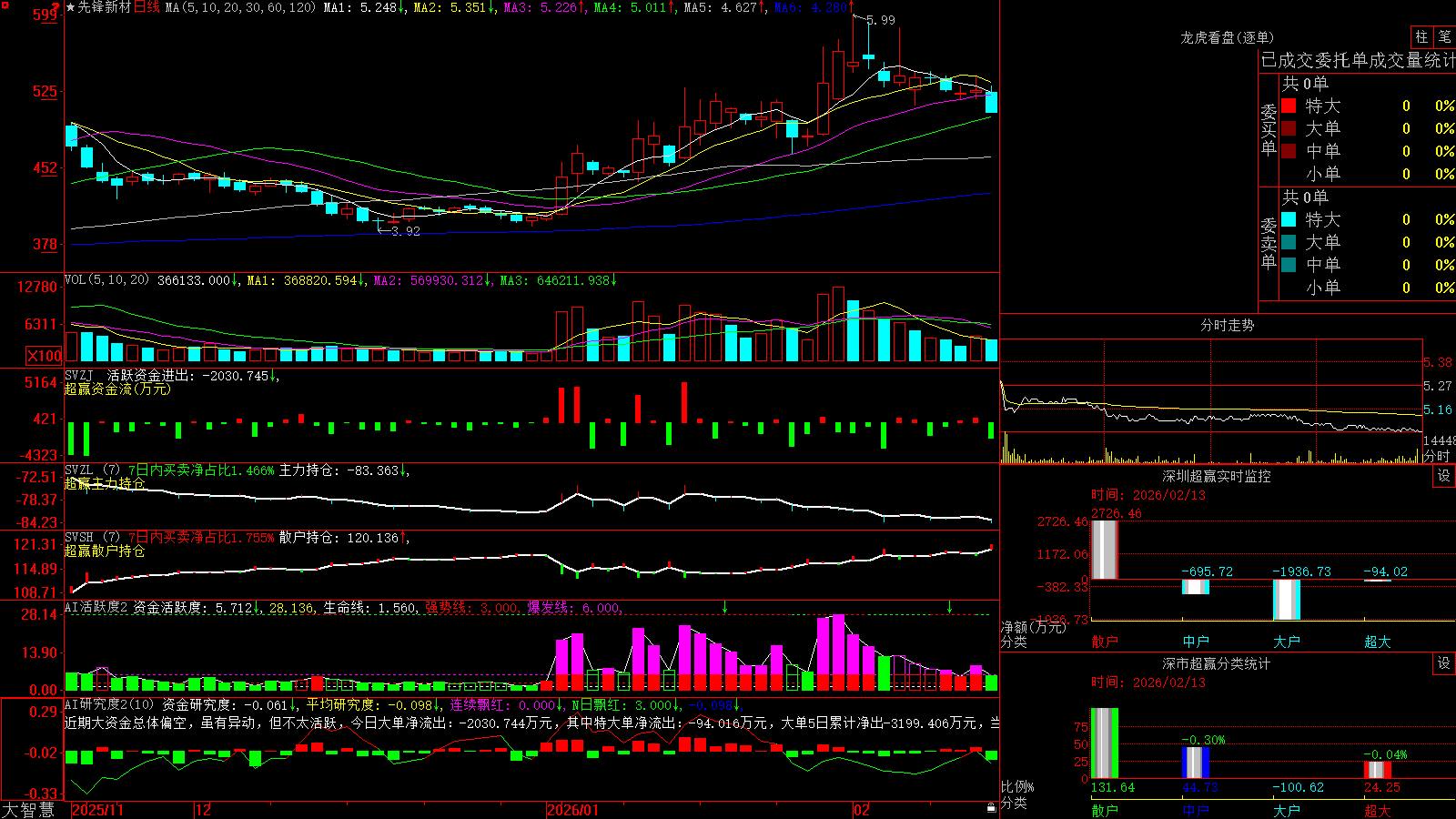Image resolution: width=1456 pixels, height=819 pixels.
Task: Click the MA2: 5.351 value
Action: pyautogui.click(x=454, y=7)
